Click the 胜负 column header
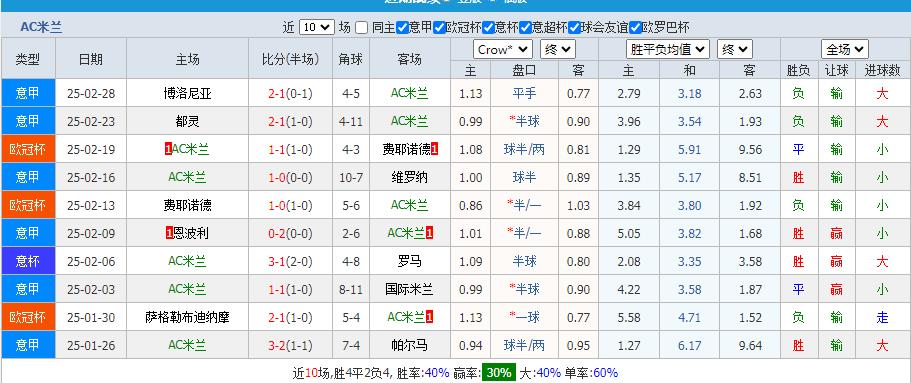The image size is (911, 383). pos(798,70)
